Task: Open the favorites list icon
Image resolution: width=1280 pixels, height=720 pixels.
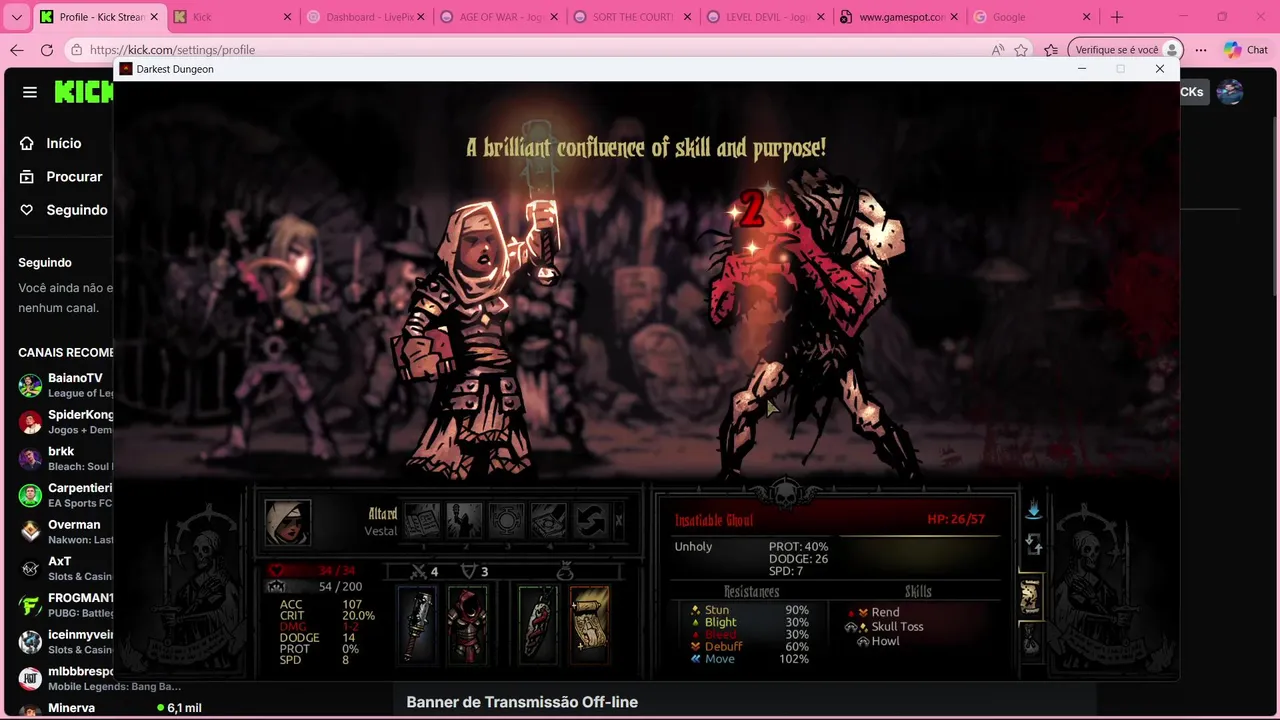Action: (x=1051, y=50)
